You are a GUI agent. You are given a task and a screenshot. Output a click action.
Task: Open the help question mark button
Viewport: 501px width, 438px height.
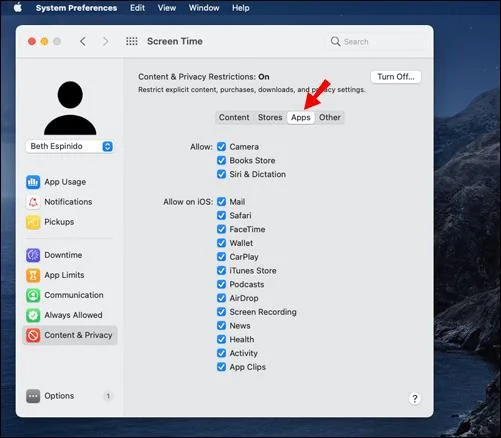tap(415, 398)
